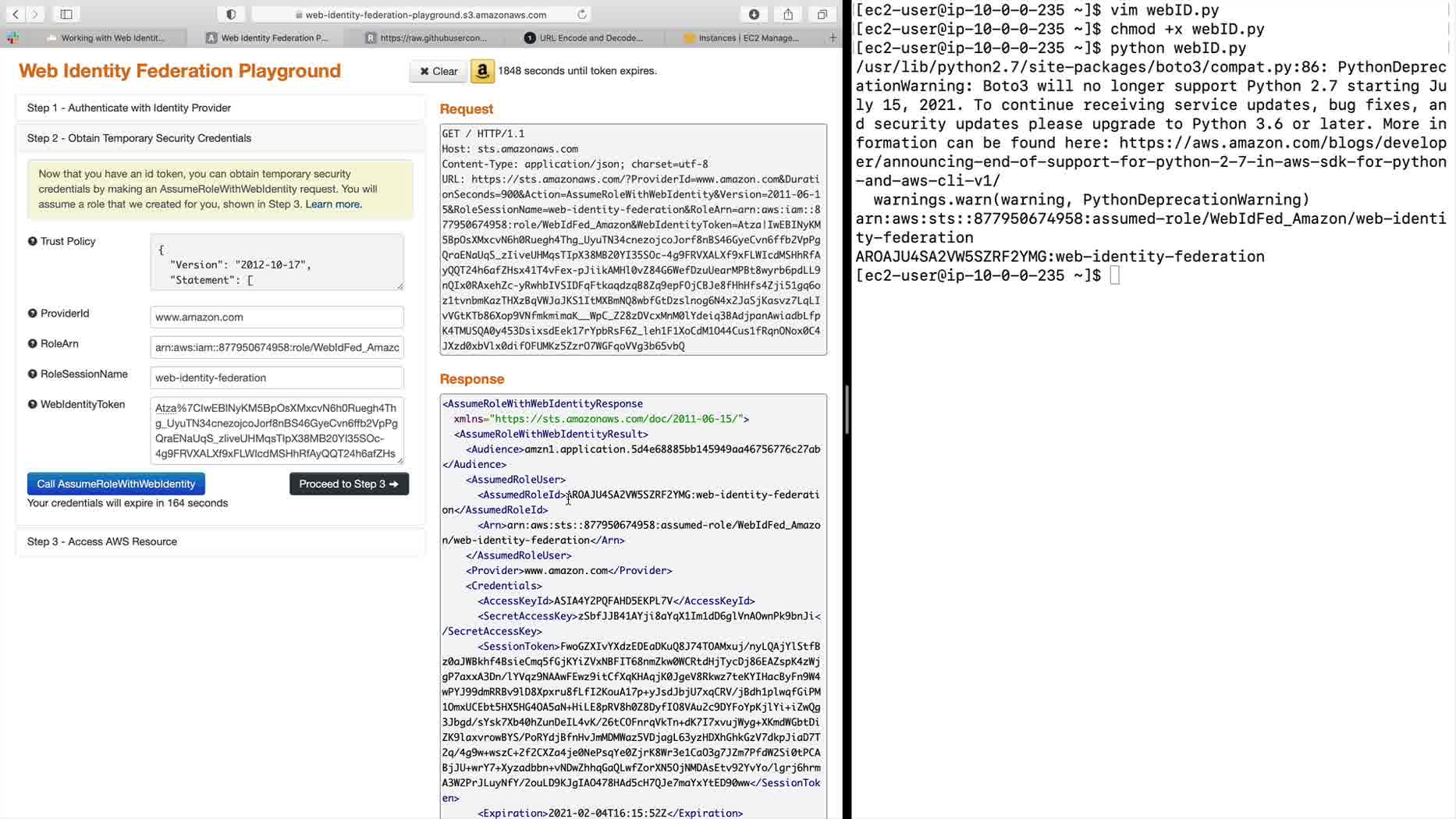Expand Step 3 - Access AWS Resource
1456x819 pixels.
pos(220,541)
